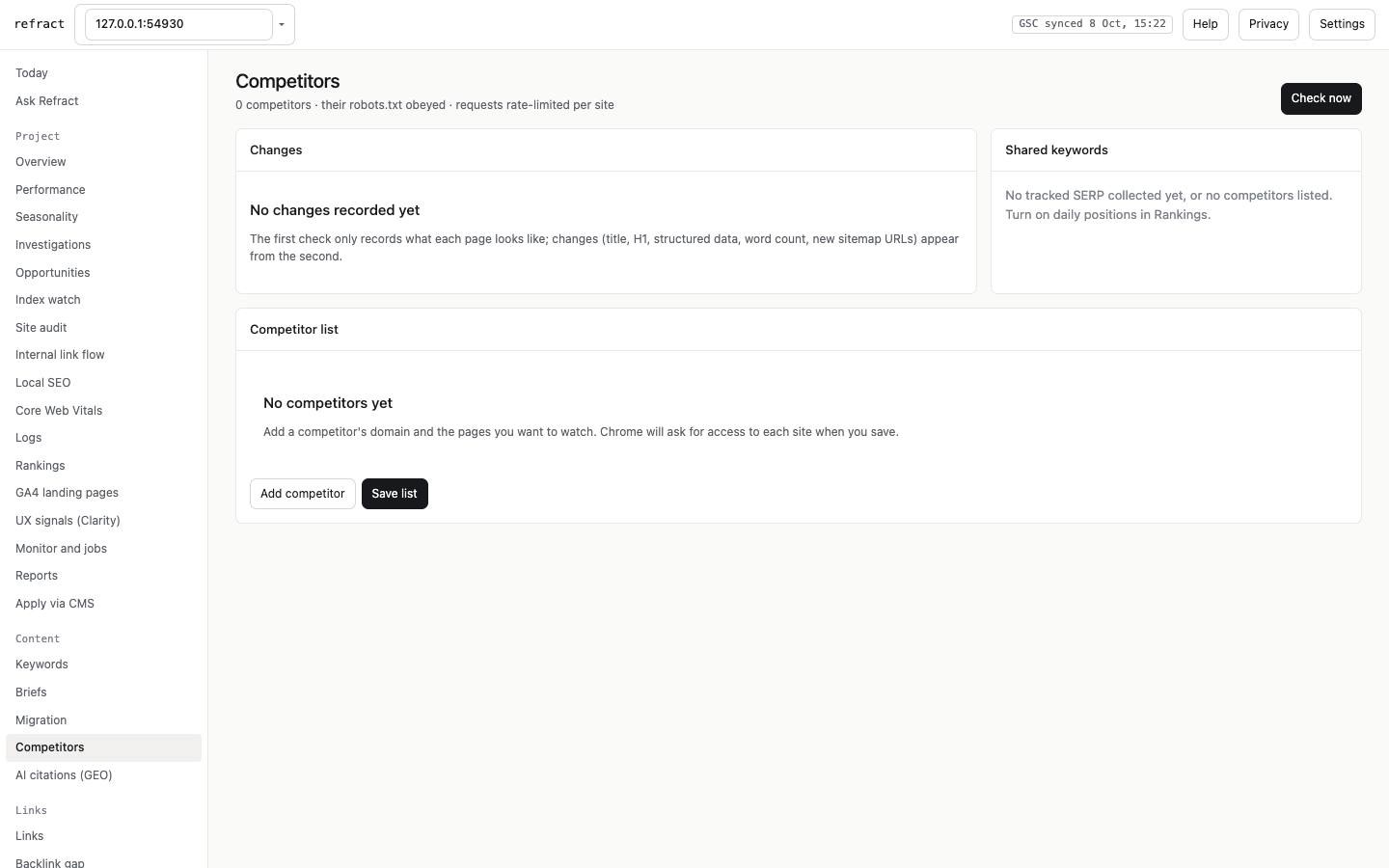Open Settings

(x=1342, y=24)
